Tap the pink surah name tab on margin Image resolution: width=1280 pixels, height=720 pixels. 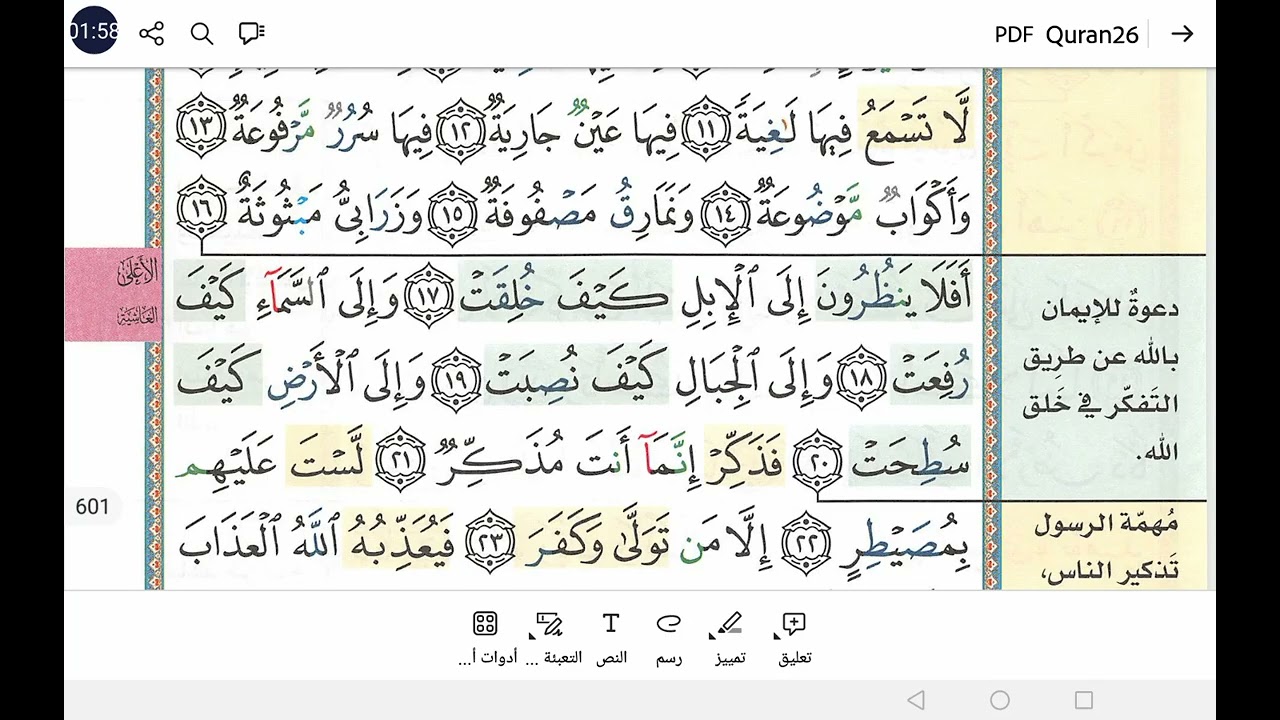tap(112, 294)
